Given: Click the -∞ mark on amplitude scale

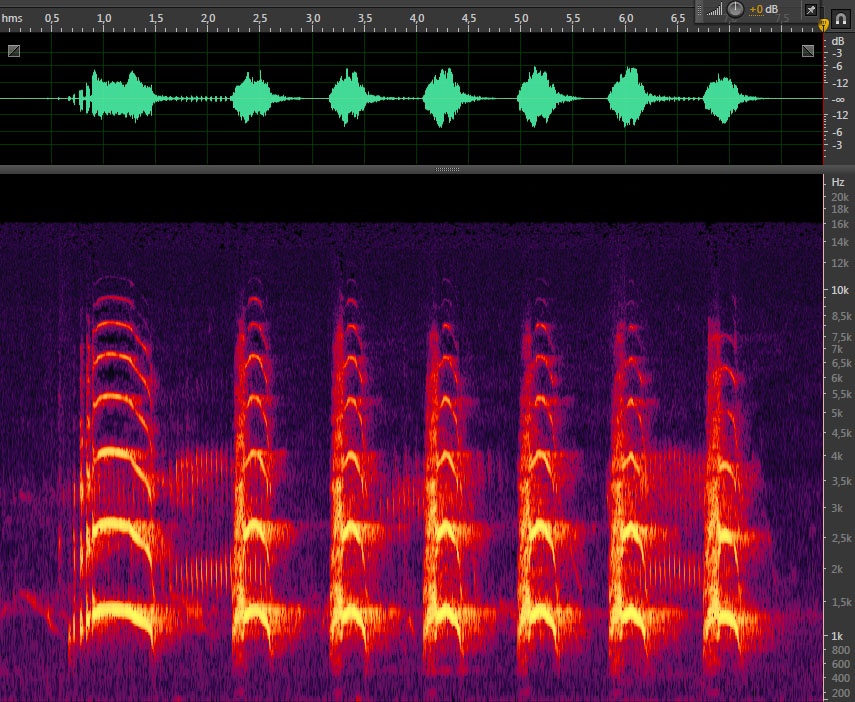Looking at the screenshot, I should pos(838,99).
